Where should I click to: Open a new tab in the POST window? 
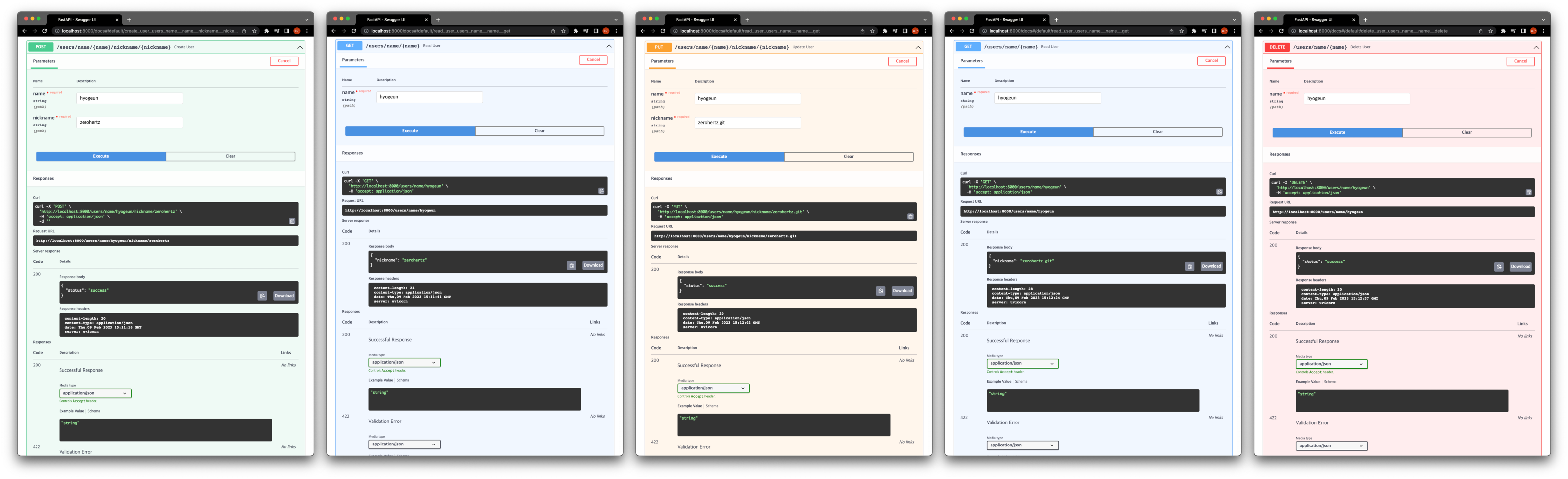coord(129,19)
